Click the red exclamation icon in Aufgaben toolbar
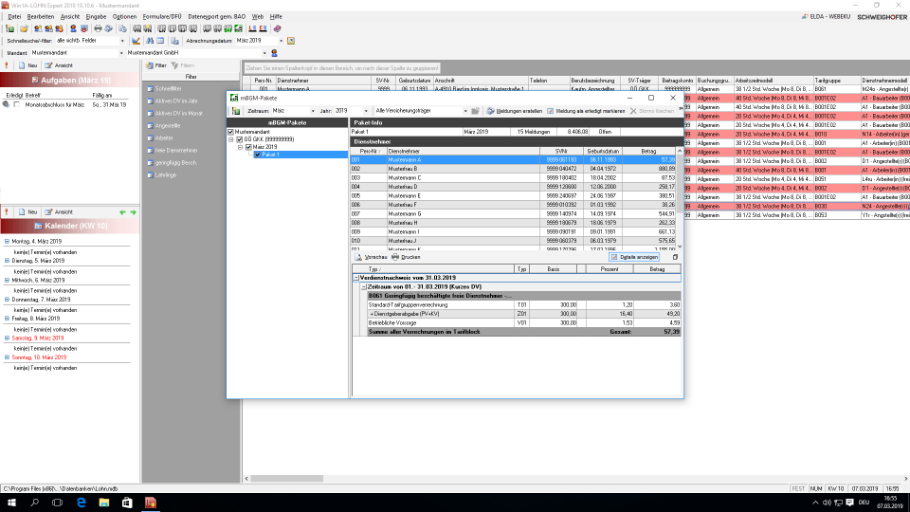This screenshot has height=512, width=910. [x=6, y=66]
